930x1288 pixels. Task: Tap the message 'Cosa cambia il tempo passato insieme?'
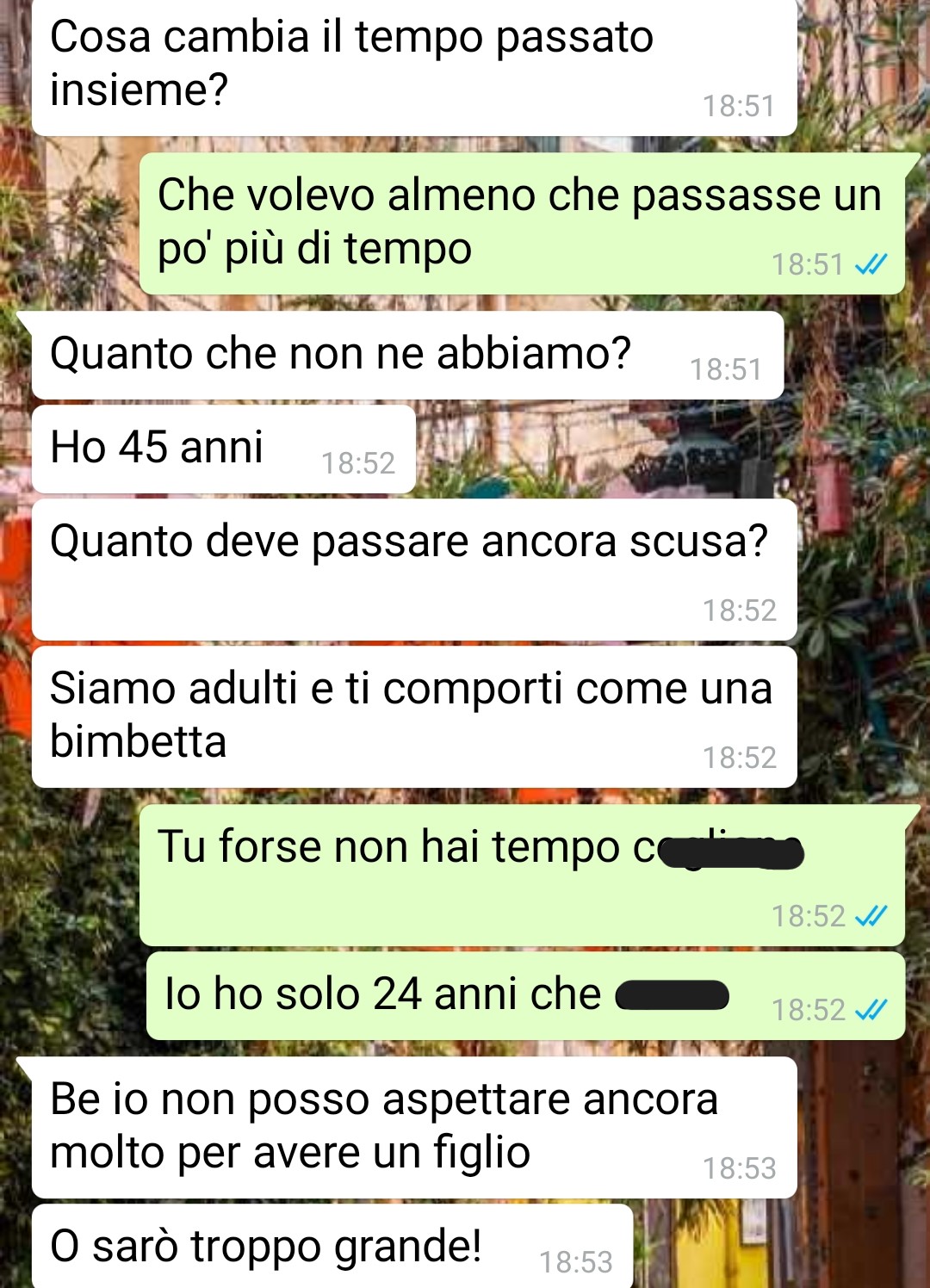pyautogui.click(x=413, y=67)
